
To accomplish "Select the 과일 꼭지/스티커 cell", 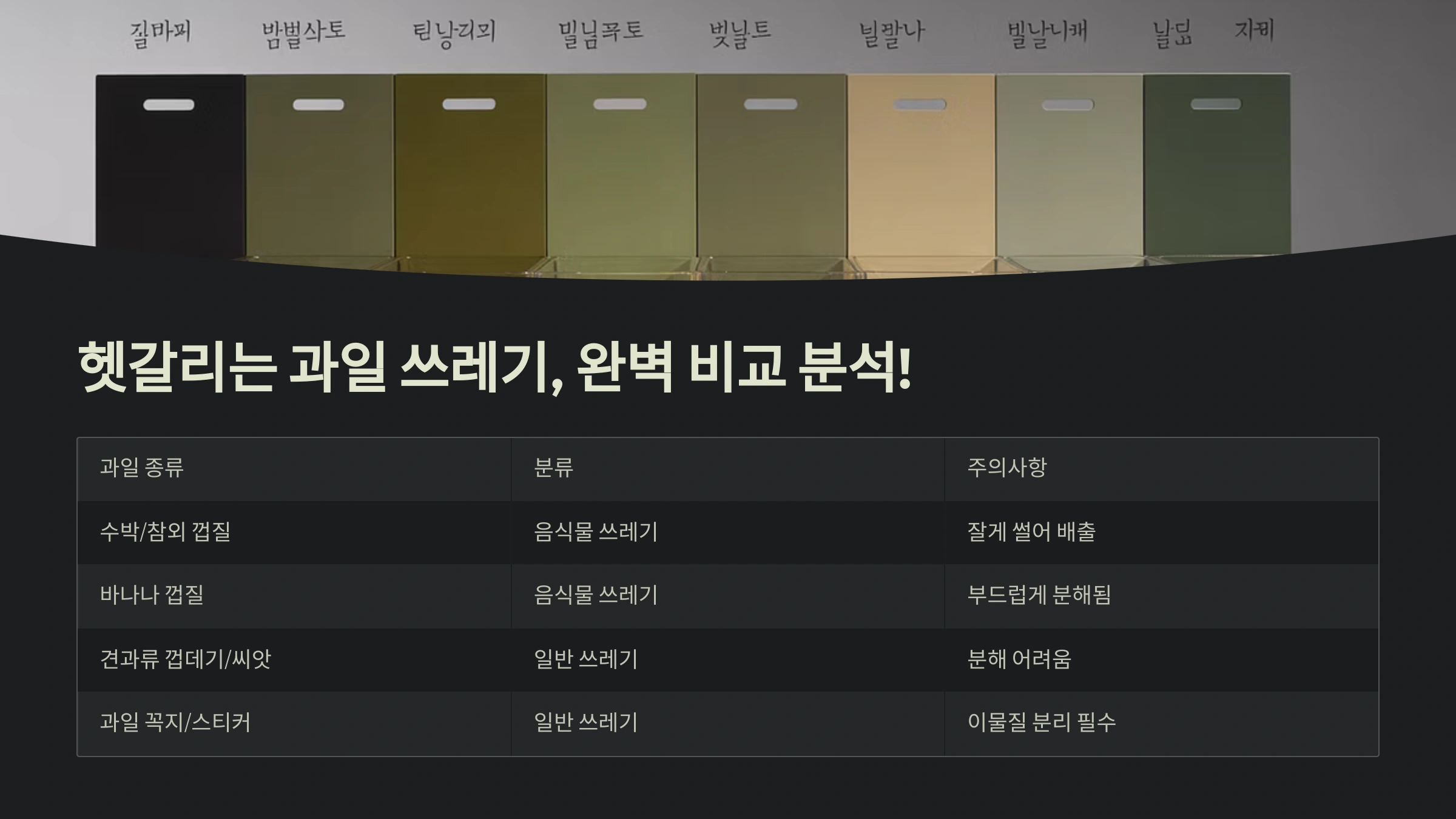I will (175, 723).
